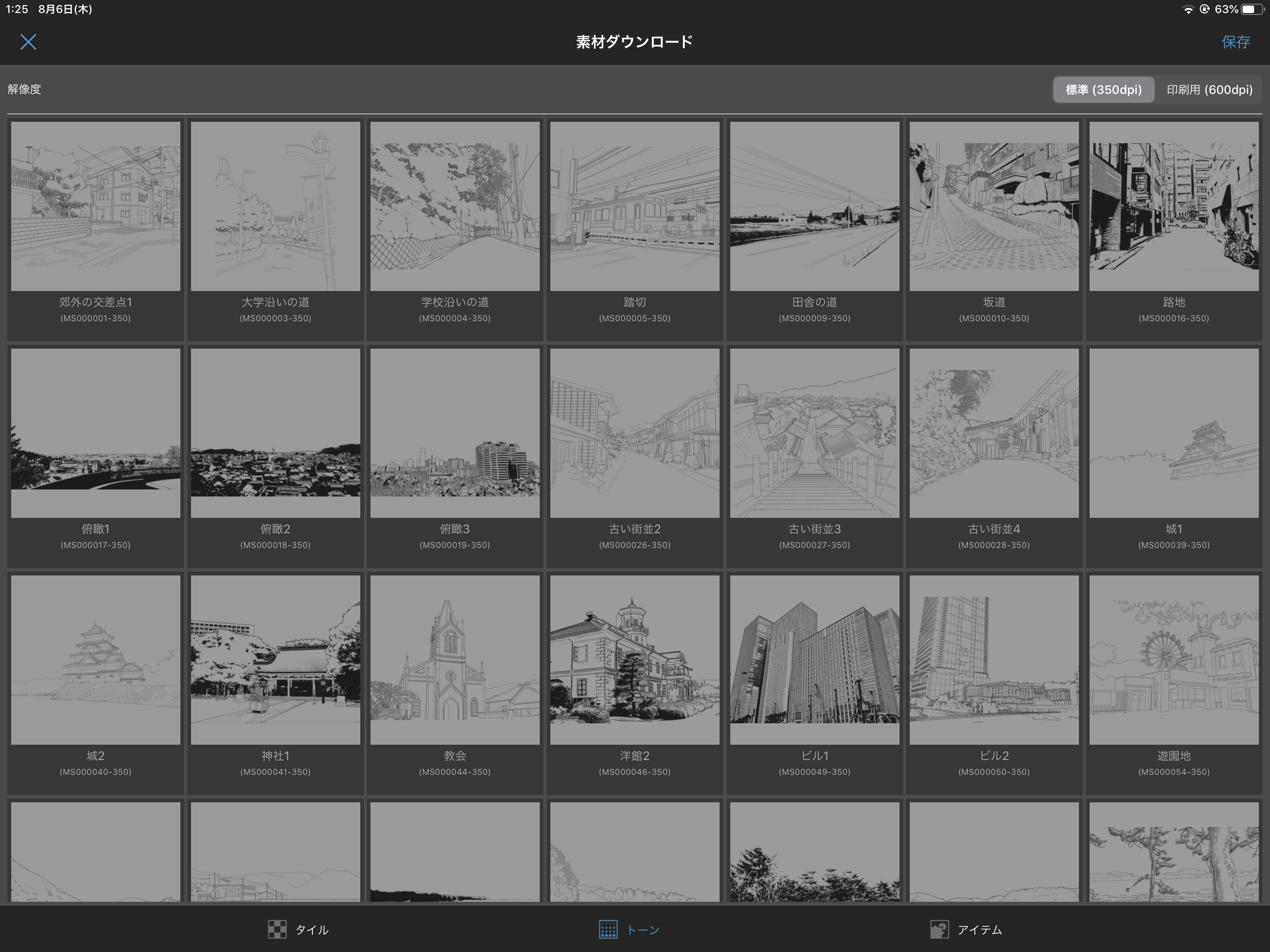Tap the 保存 save button
This screenshot has width=1270, height=952.
tap(1236, 41)
